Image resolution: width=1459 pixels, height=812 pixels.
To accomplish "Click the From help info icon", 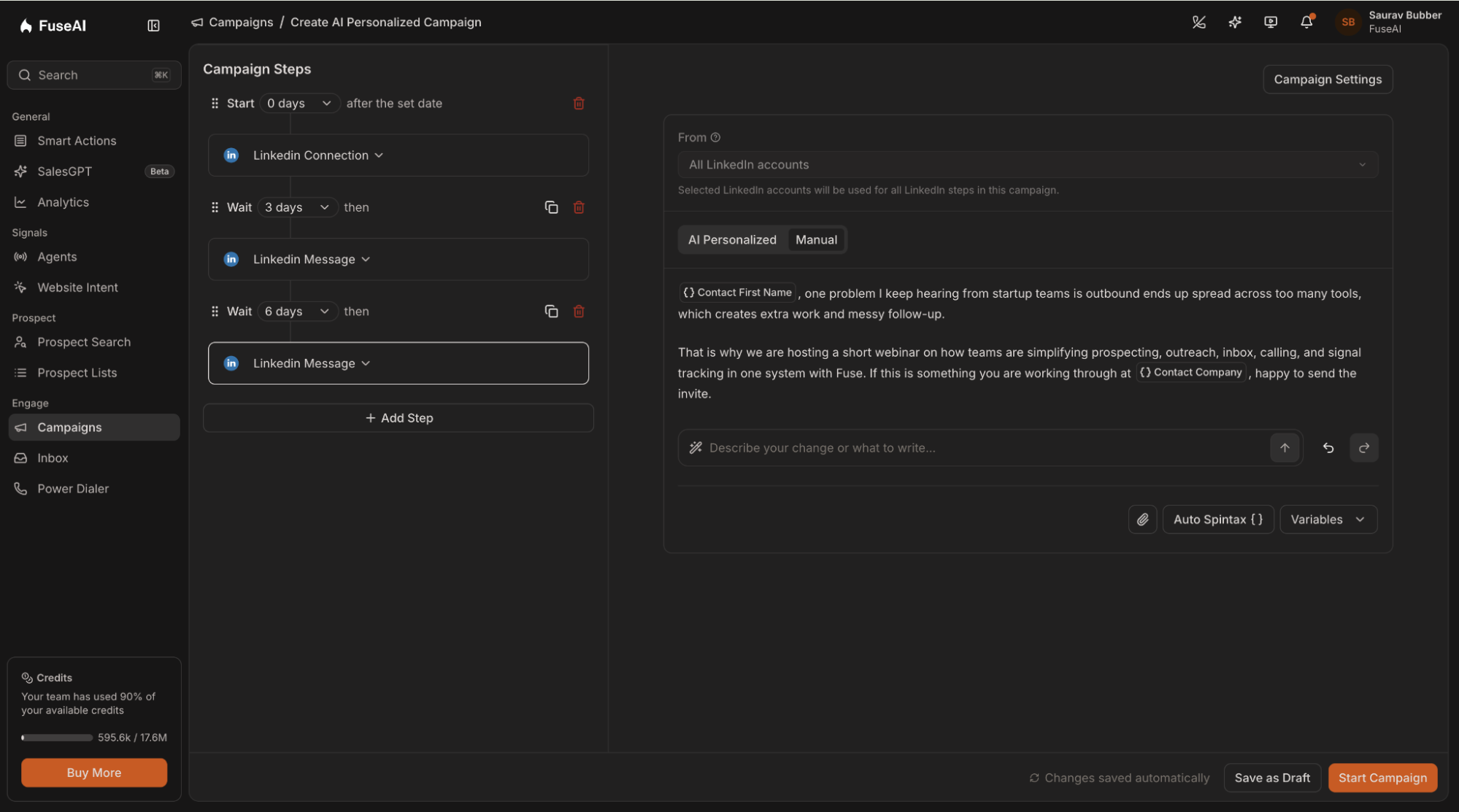I will tap(715, 137).
